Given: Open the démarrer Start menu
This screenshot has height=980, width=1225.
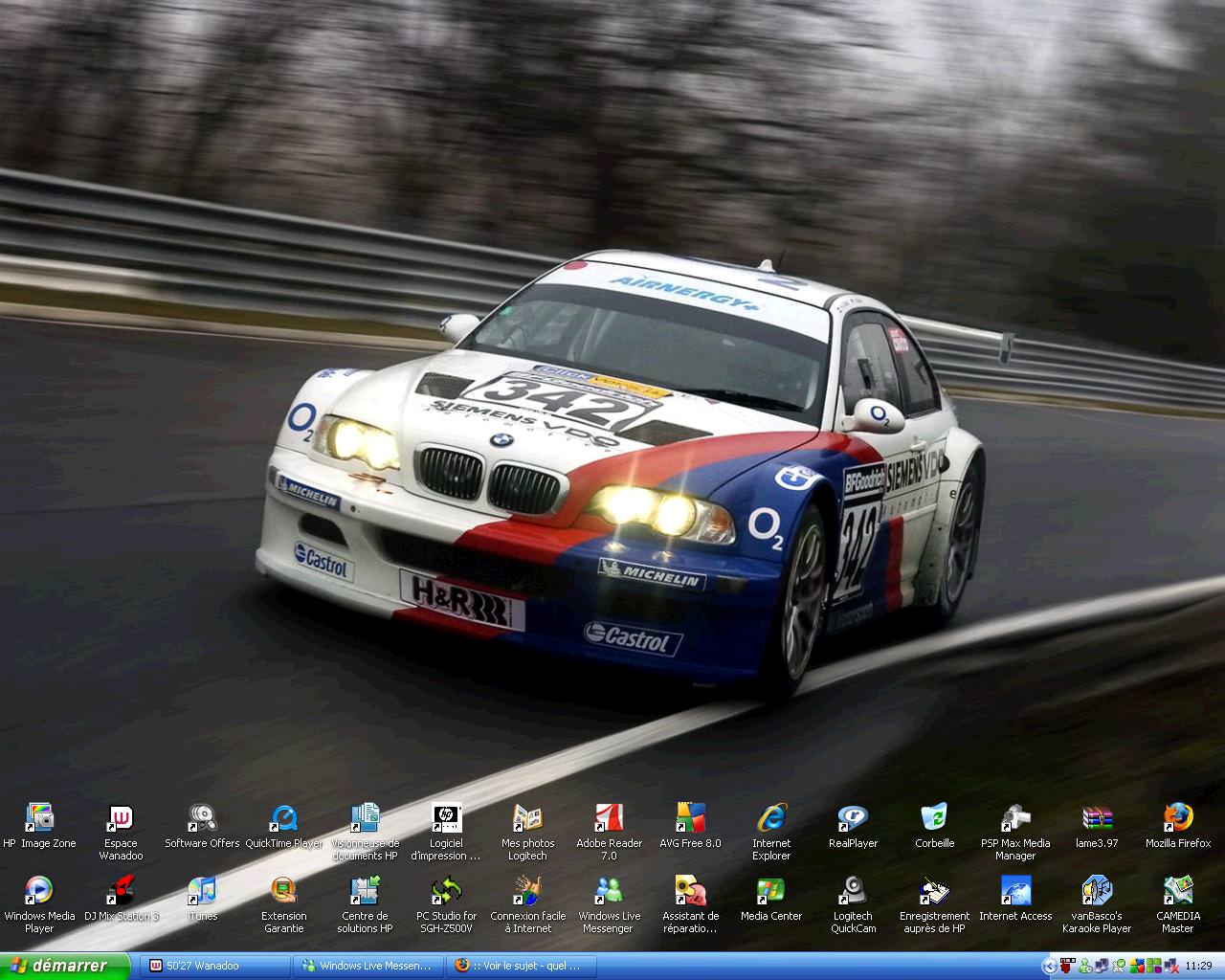Looking at the screenshot, I should point(64,966).
